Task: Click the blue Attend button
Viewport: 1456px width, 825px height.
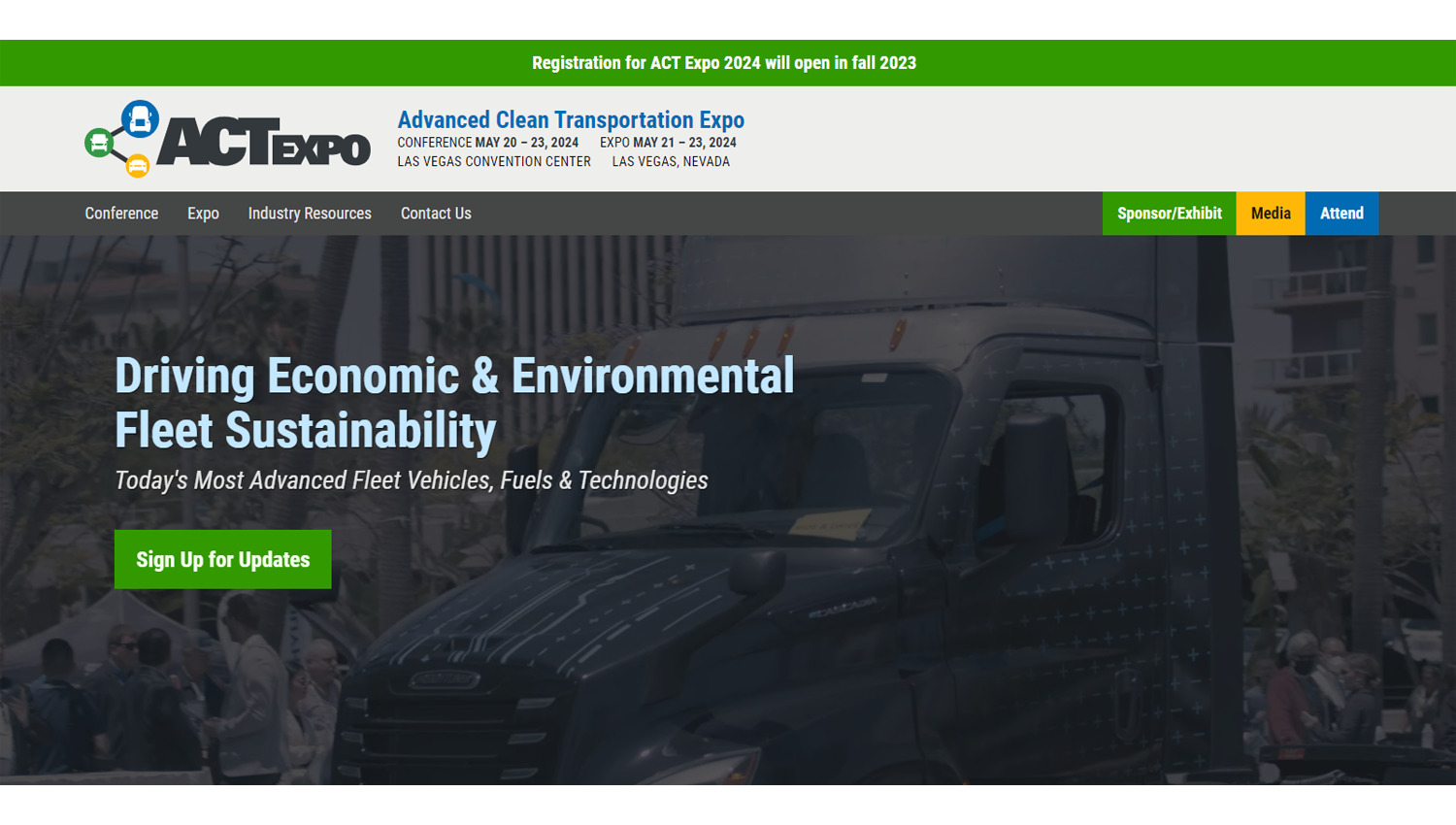Action: click(x=1341, y=214)
